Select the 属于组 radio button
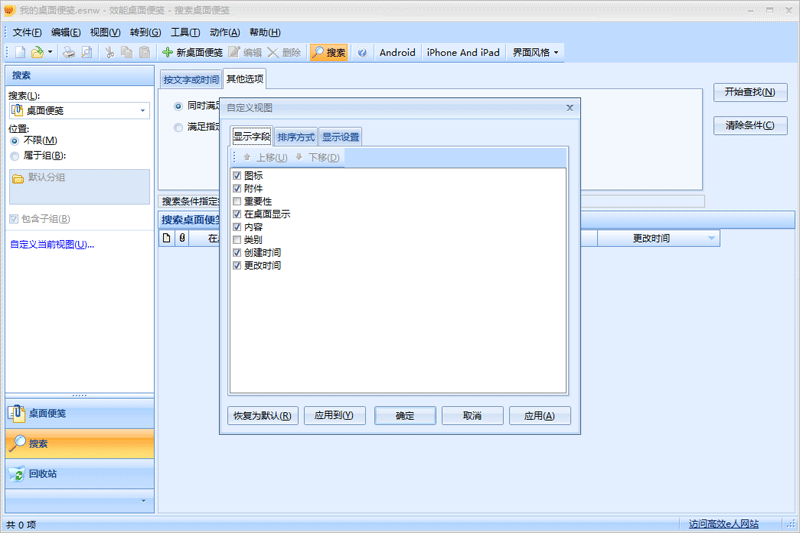800x533 pixels. pos(14,156)
